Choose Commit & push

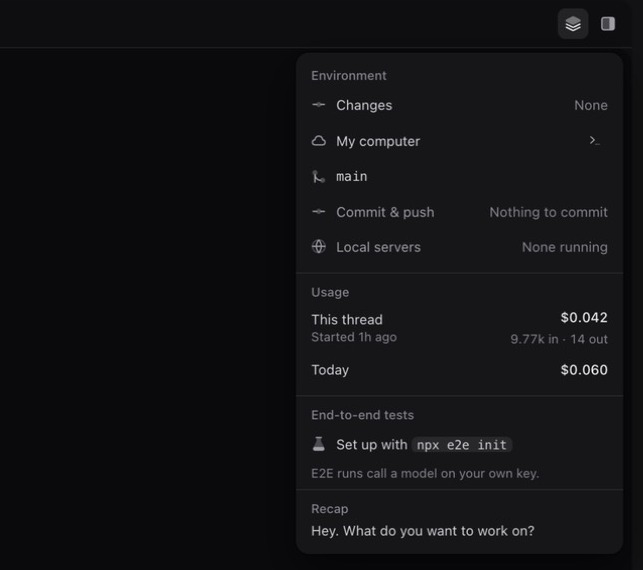point(459,212)
